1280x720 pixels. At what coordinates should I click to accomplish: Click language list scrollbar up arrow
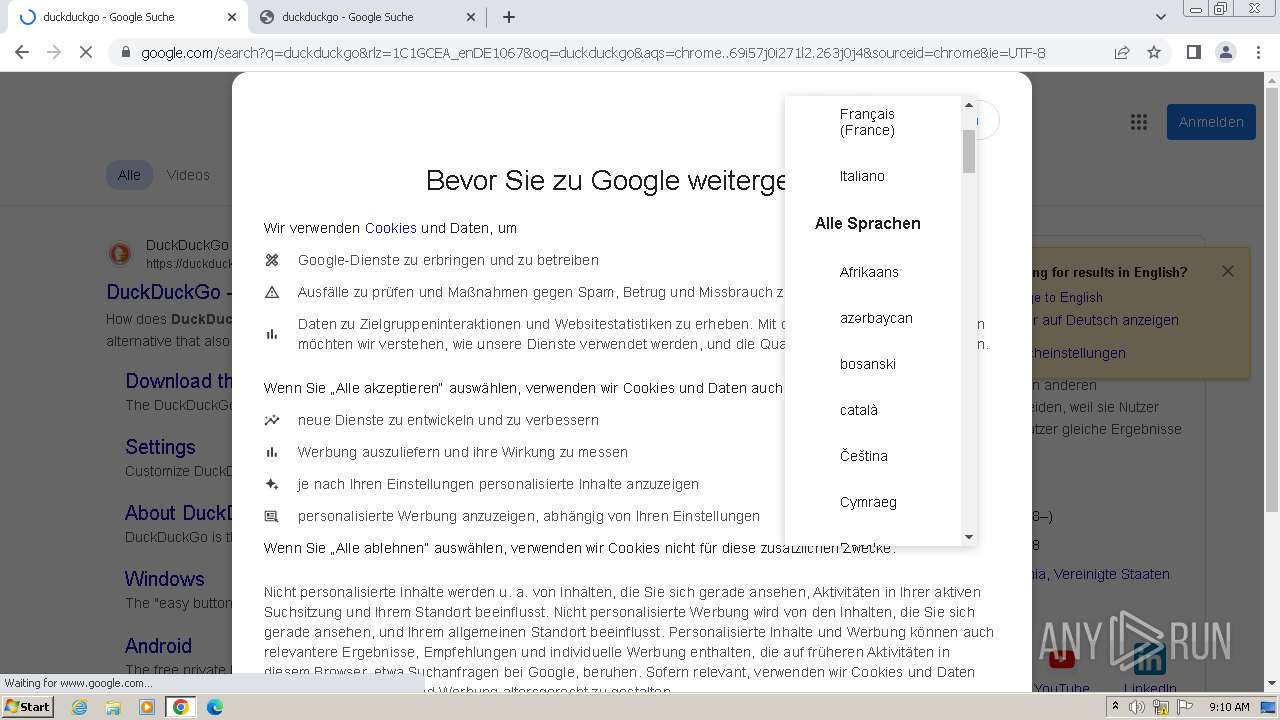968,105
